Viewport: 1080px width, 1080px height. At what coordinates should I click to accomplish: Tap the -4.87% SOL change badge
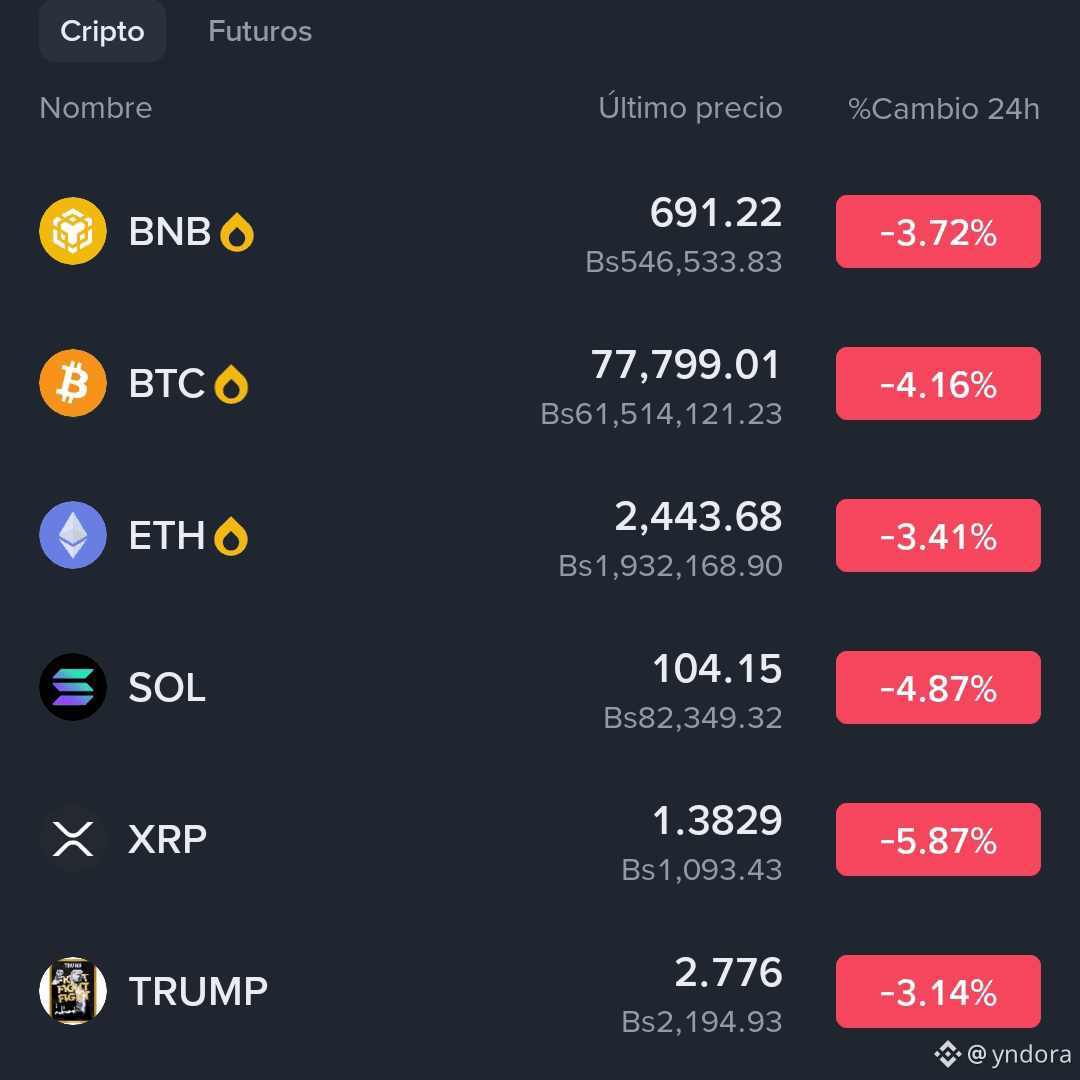(x=938, y=687)
